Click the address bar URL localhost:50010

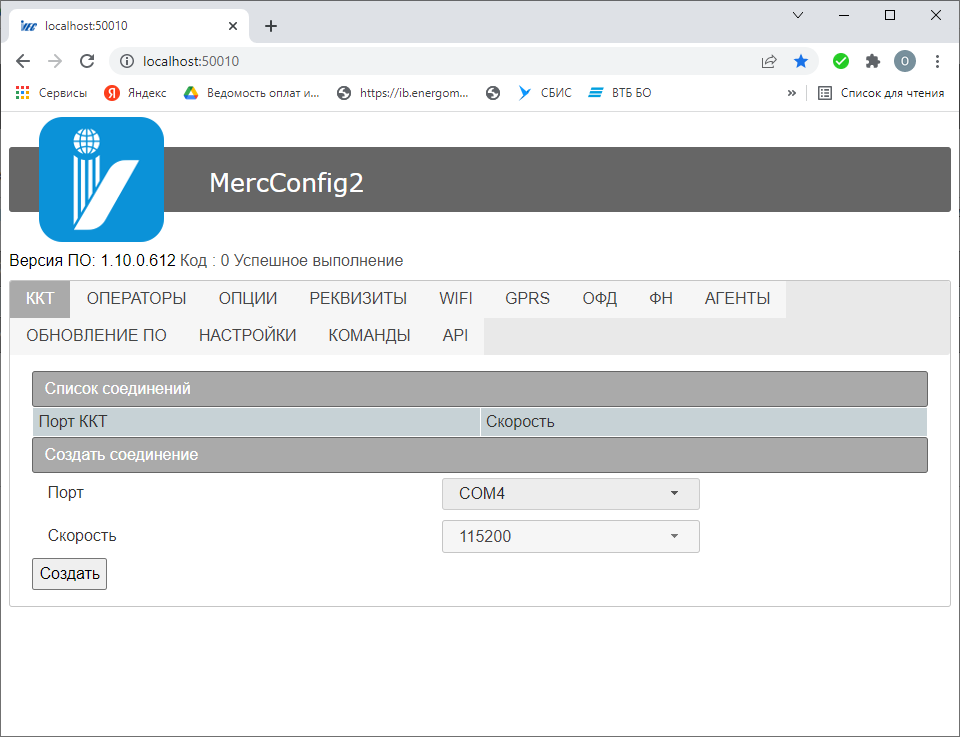tap(191, 61)
